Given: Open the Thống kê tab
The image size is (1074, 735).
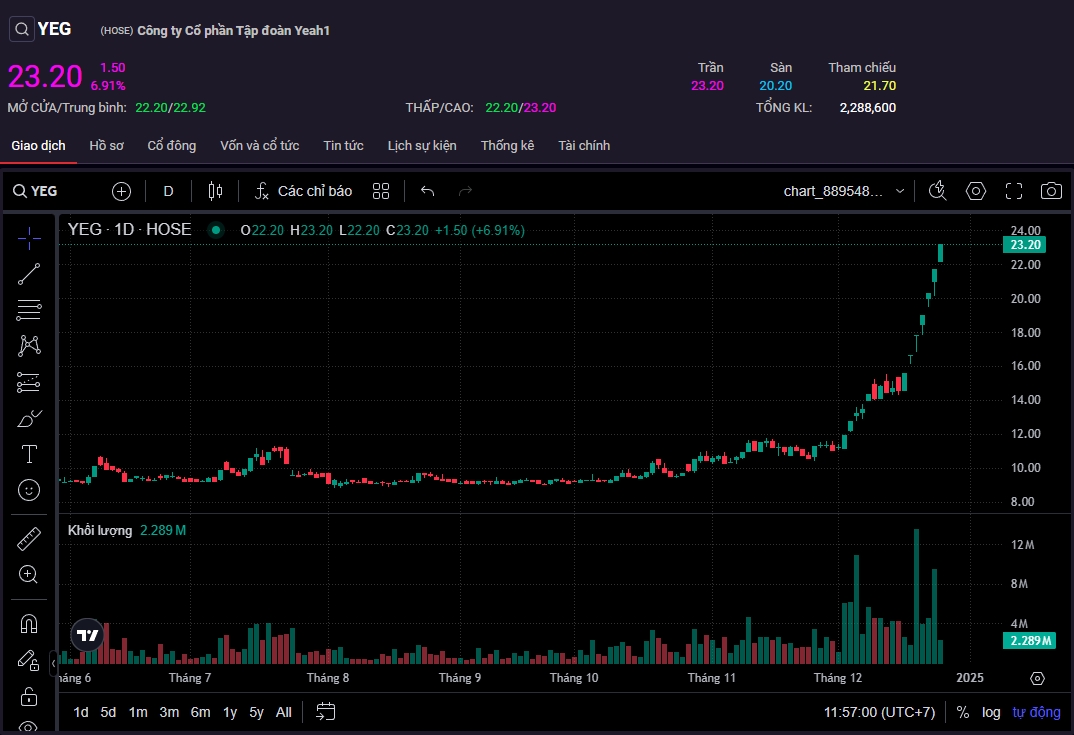Looking at the screenshot, I should point(508,145).
